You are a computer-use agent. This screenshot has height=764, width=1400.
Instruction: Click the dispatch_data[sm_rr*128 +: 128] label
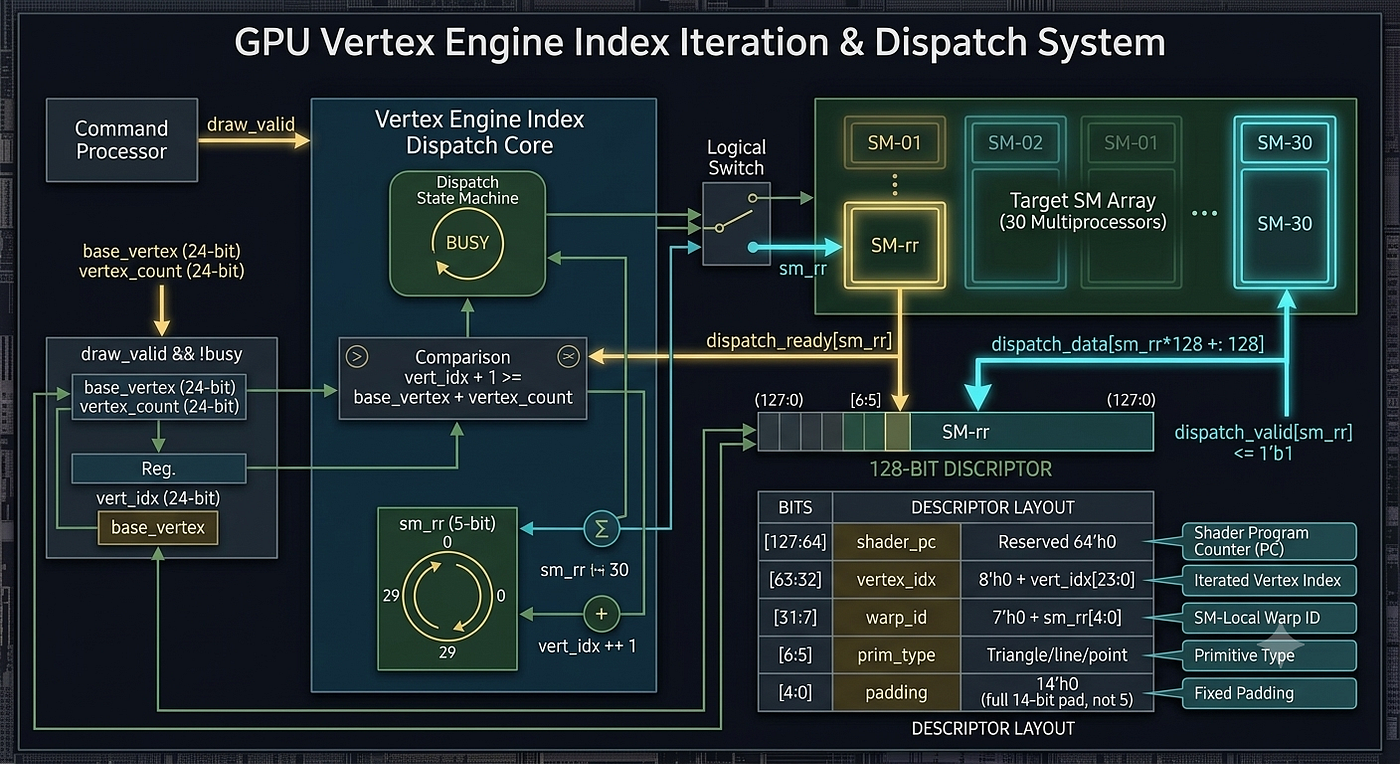(1127, 344)
